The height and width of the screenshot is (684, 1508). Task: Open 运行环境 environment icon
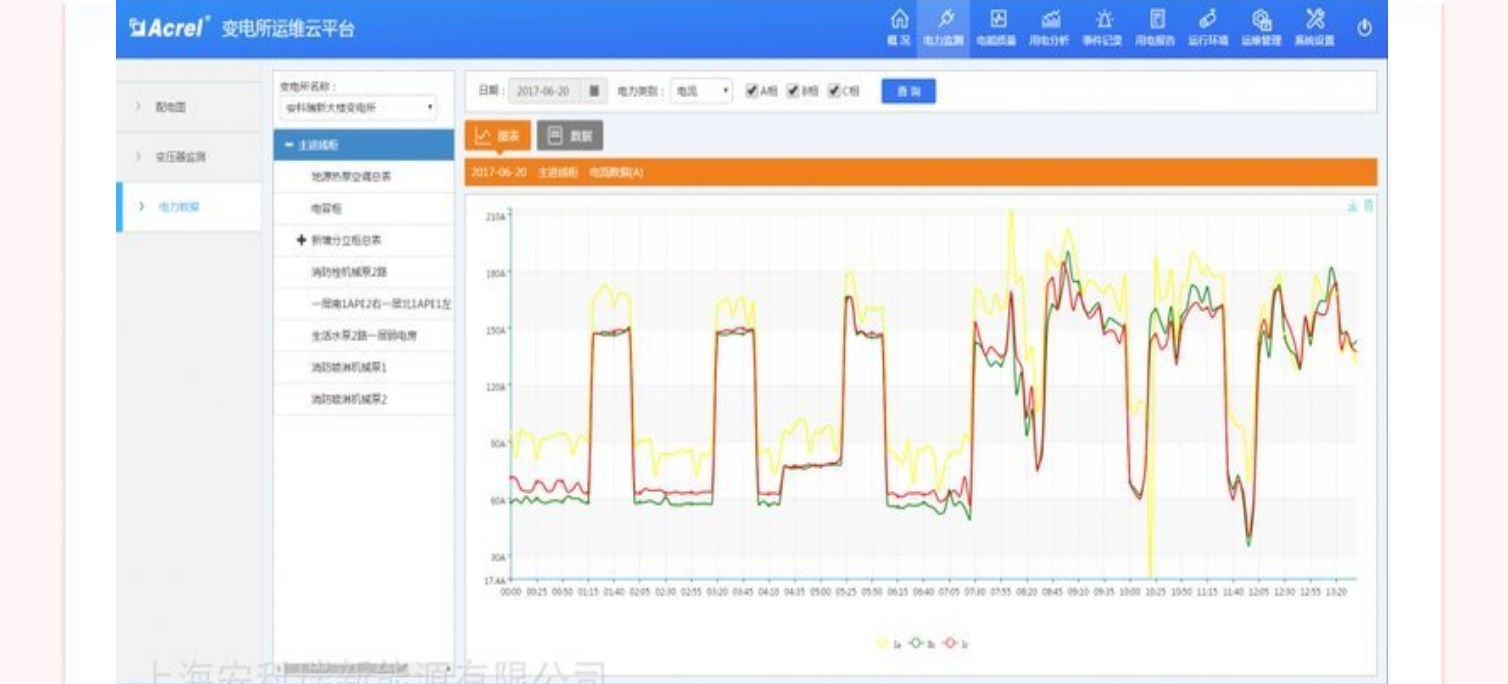1208,21
